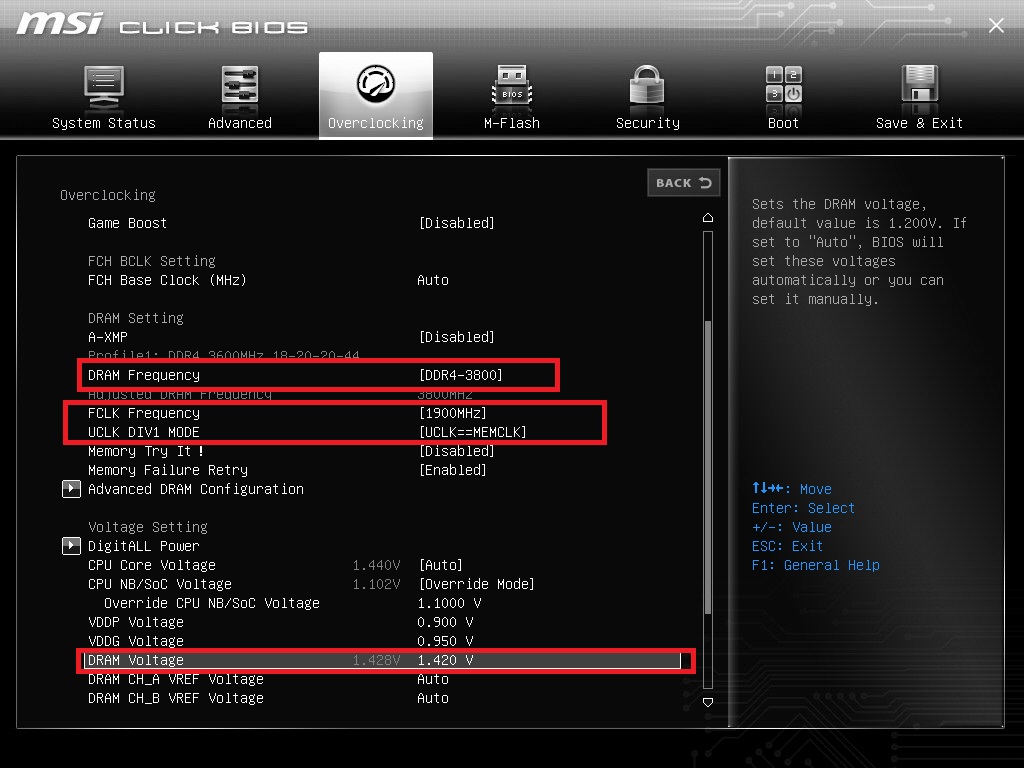Expand the DigitALL Power arrow
The image size is (1024, 768).
pos(71,546)
